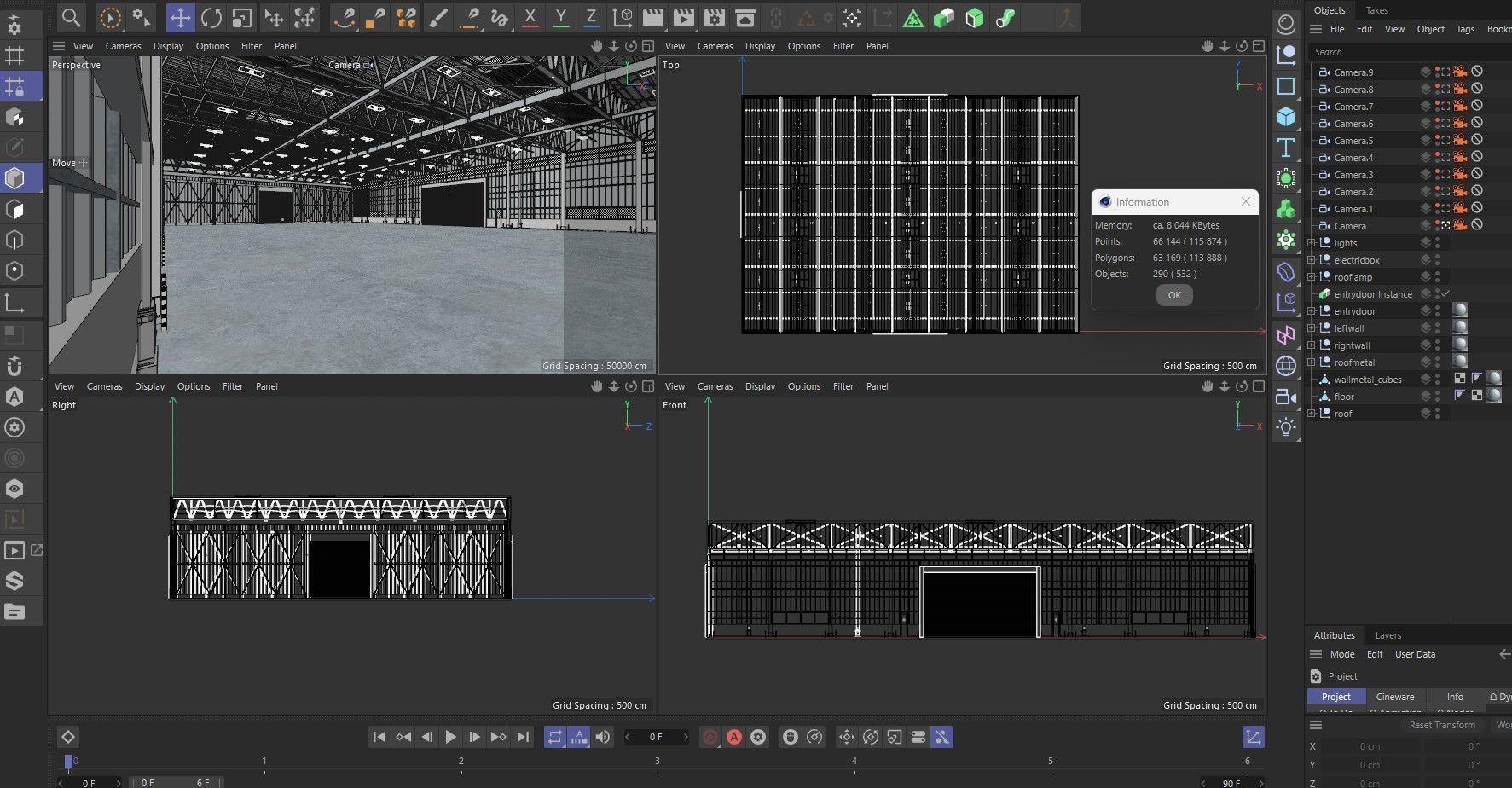The height and width of the screenshot is (788, 1512).
Task: Expand the entrydoor object tree
Action: coord(1312,311)
